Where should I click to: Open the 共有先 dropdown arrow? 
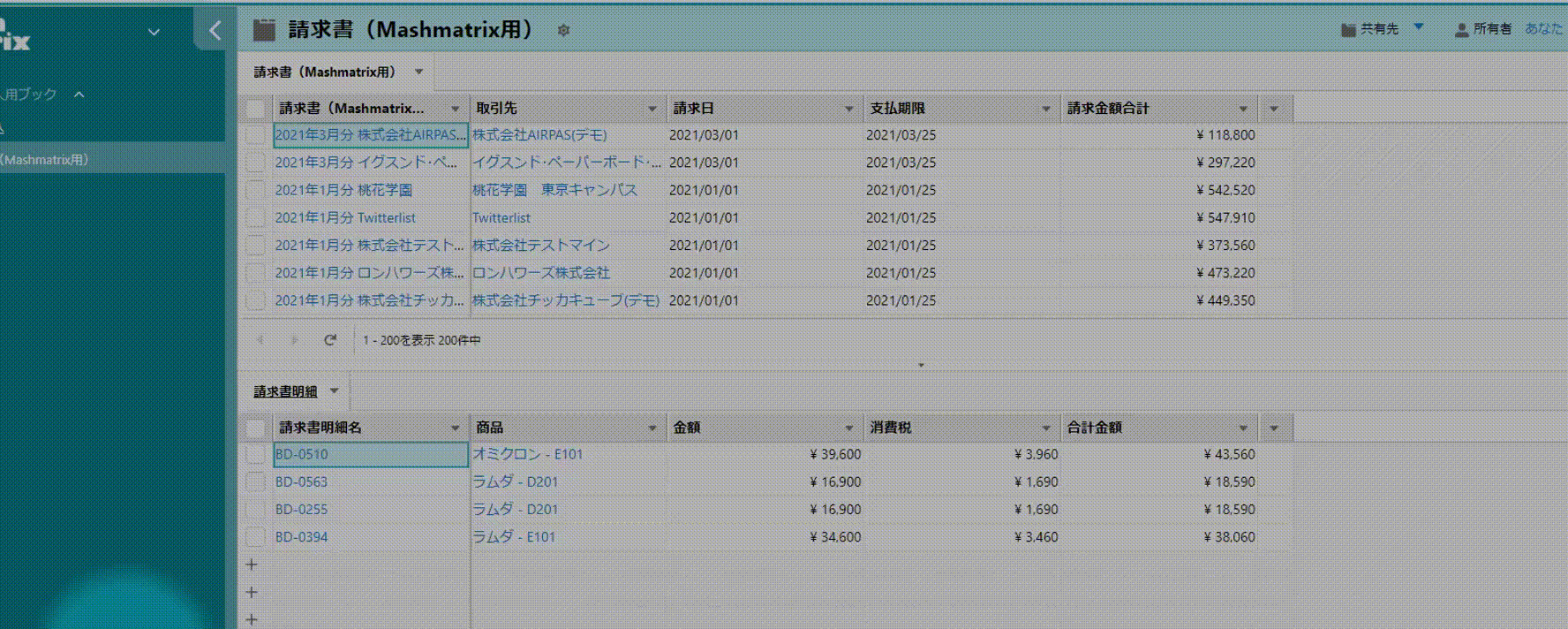[x=1419, y=27]
